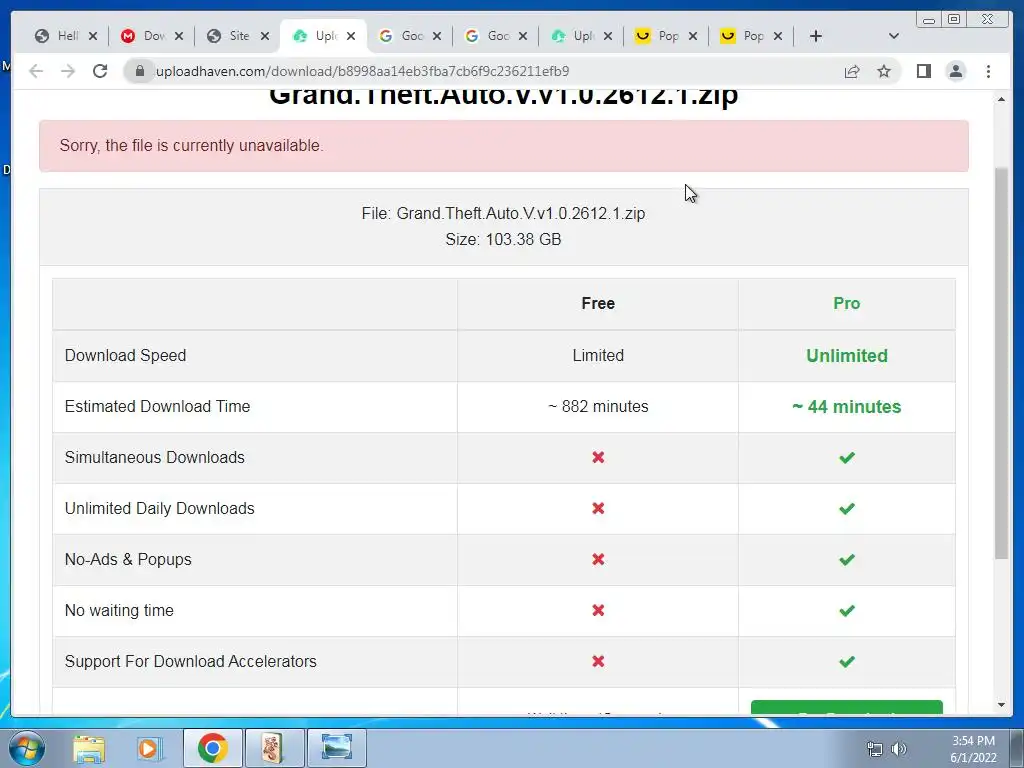1024x768 pixels.
Task: Open the Chrome three-dot menu
Action: (988, 71)
